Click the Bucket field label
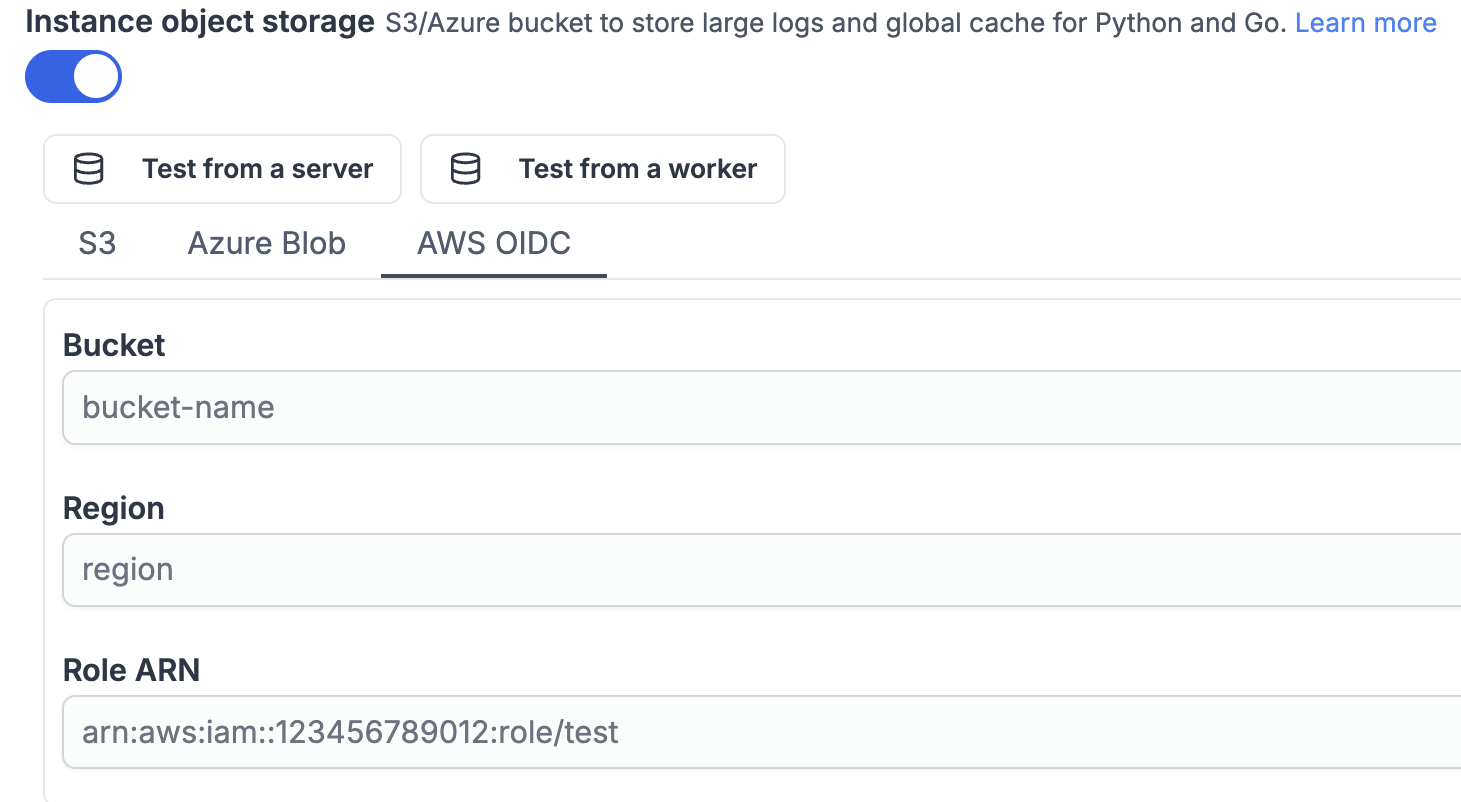The image size is (1461, 802). click(114, 345)
